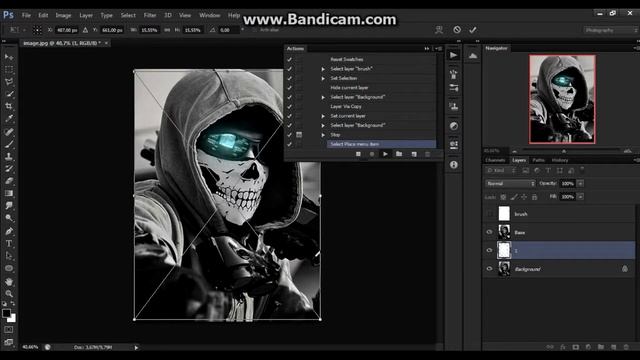The width and height of the screenshot is (640, 360).
Task: Begin recording with Actions record button
Action: [371, 154]
